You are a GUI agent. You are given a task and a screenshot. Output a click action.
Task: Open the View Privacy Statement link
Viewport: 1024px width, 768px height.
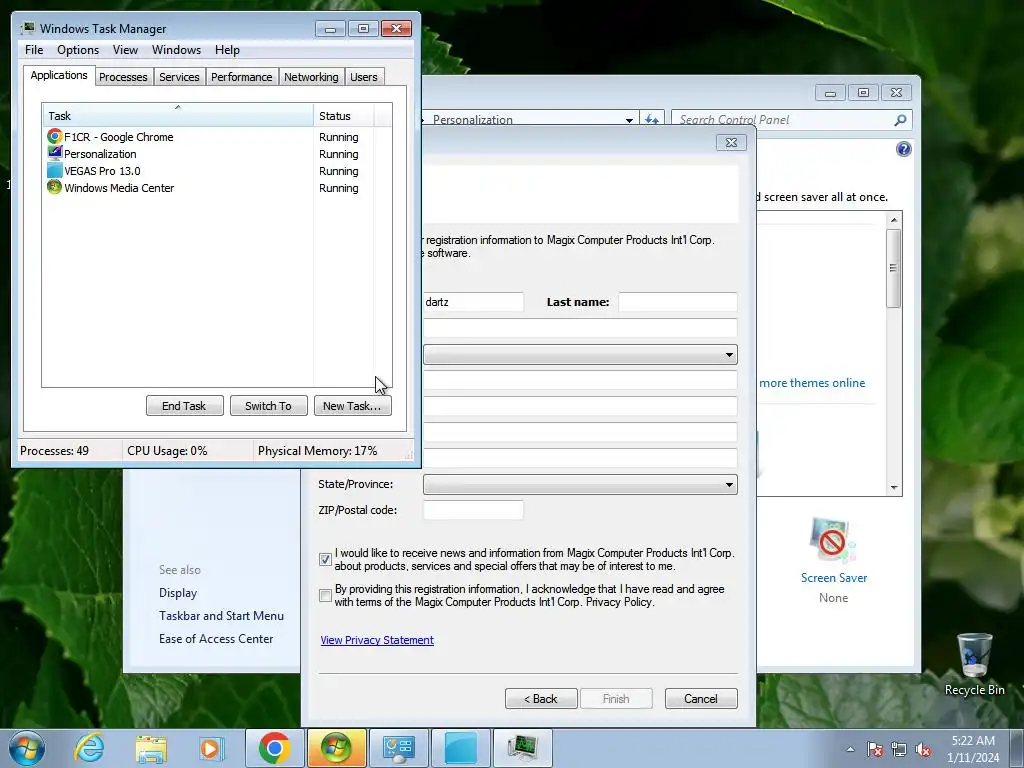coord(377,641)
